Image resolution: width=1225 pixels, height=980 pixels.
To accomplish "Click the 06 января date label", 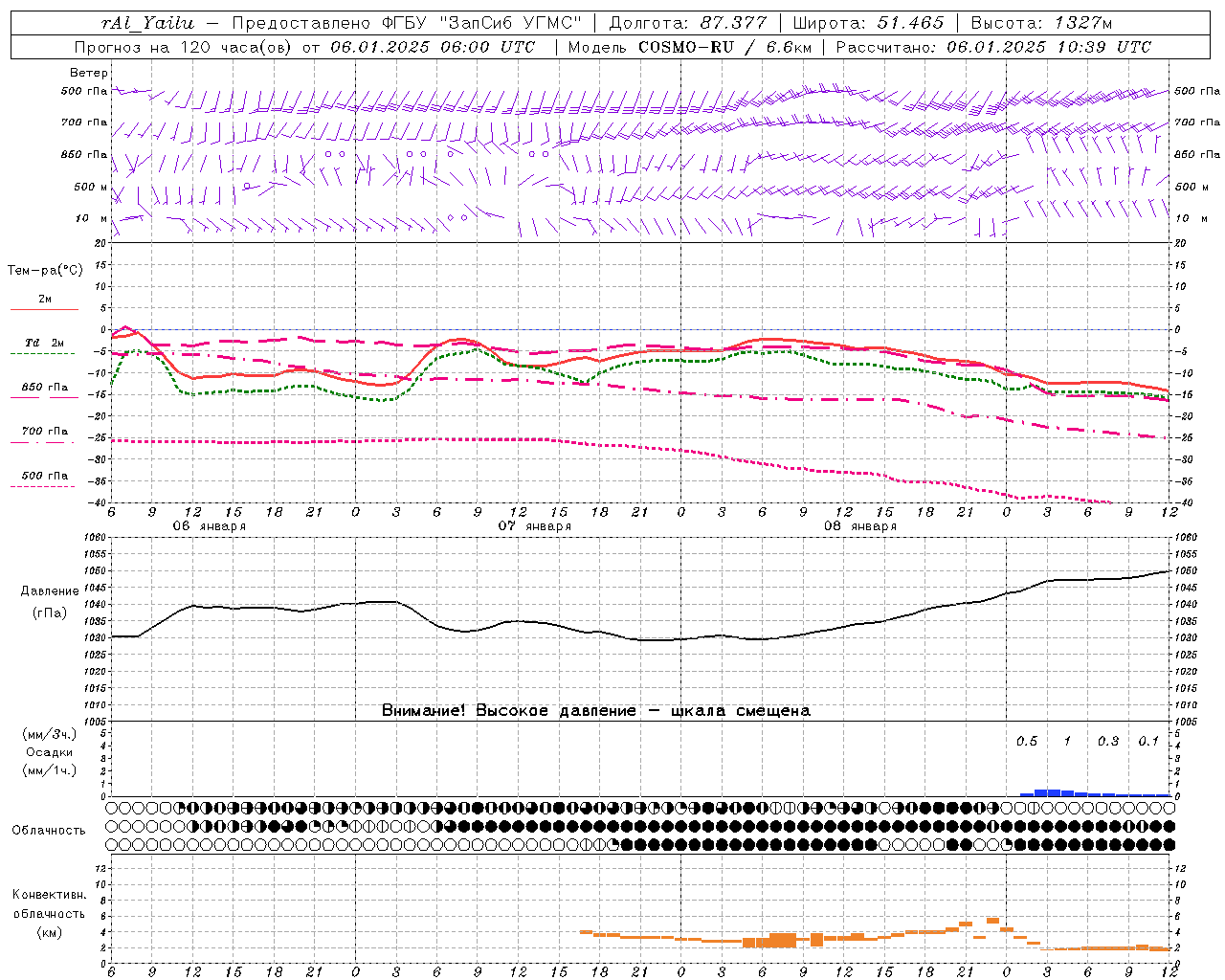I will 209,526.
